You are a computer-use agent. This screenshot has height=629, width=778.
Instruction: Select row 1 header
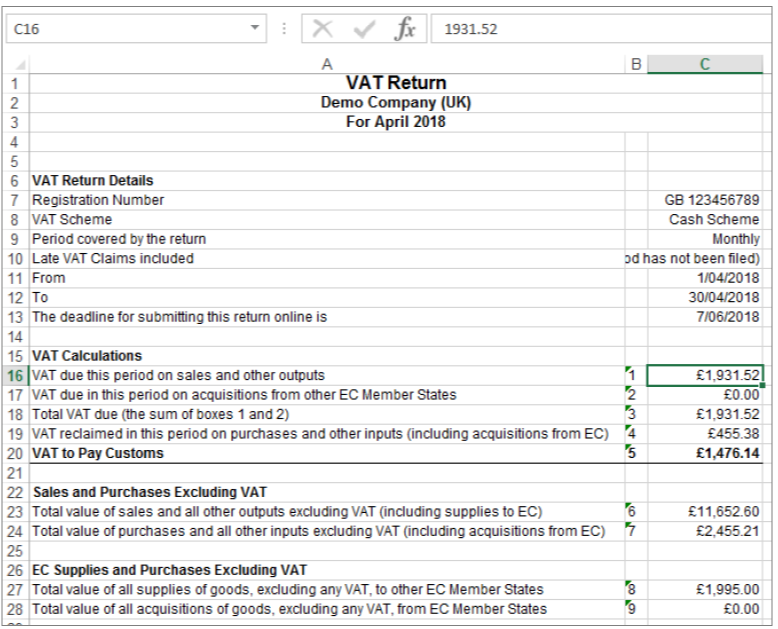[x=15, y=83]
